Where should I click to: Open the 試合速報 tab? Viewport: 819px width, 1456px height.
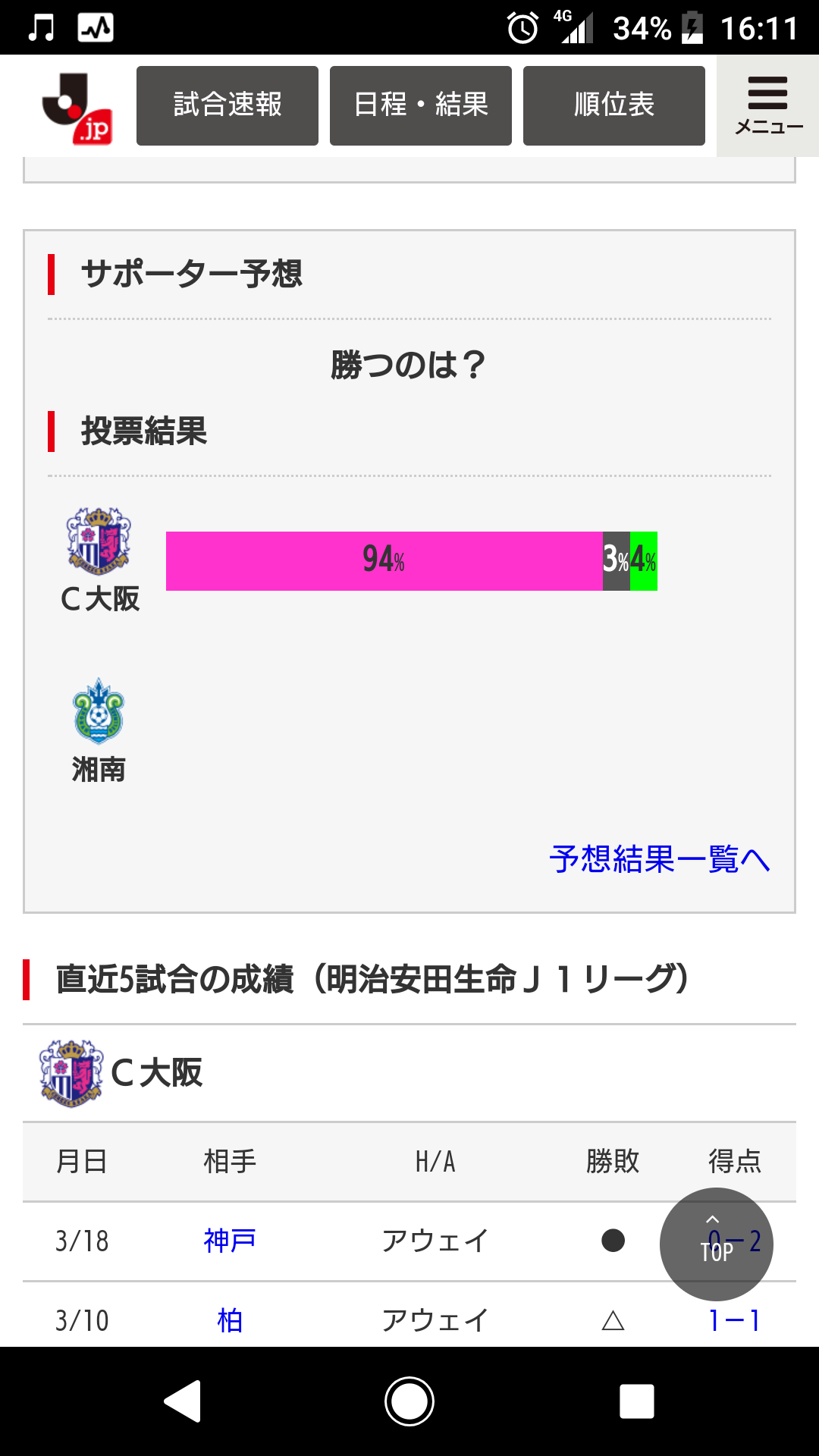(227, 105)
